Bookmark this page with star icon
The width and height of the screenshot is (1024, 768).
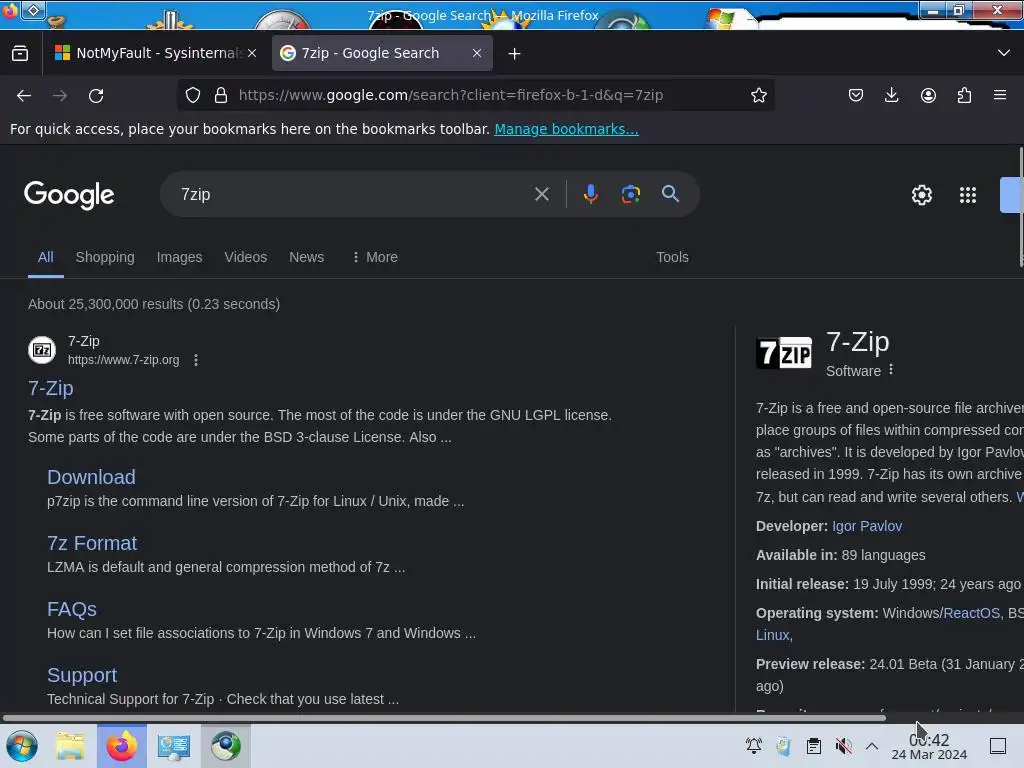pos(758,95)
